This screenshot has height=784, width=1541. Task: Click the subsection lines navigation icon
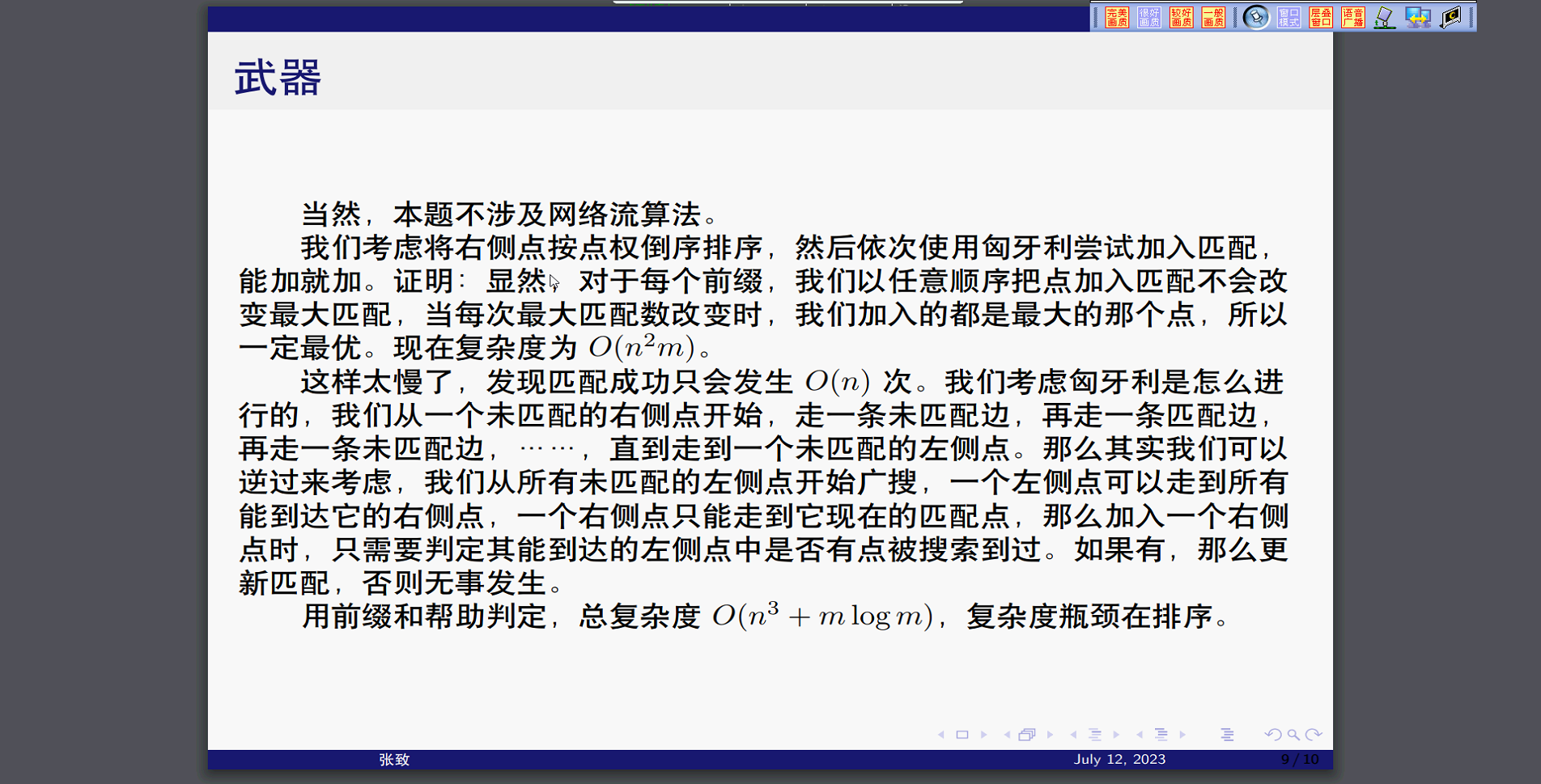point(1095,735)
